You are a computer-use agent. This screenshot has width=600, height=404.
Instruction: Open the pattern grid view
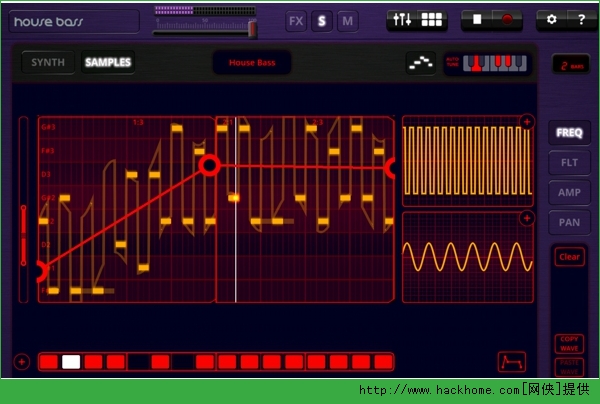(x=431, y=19)
